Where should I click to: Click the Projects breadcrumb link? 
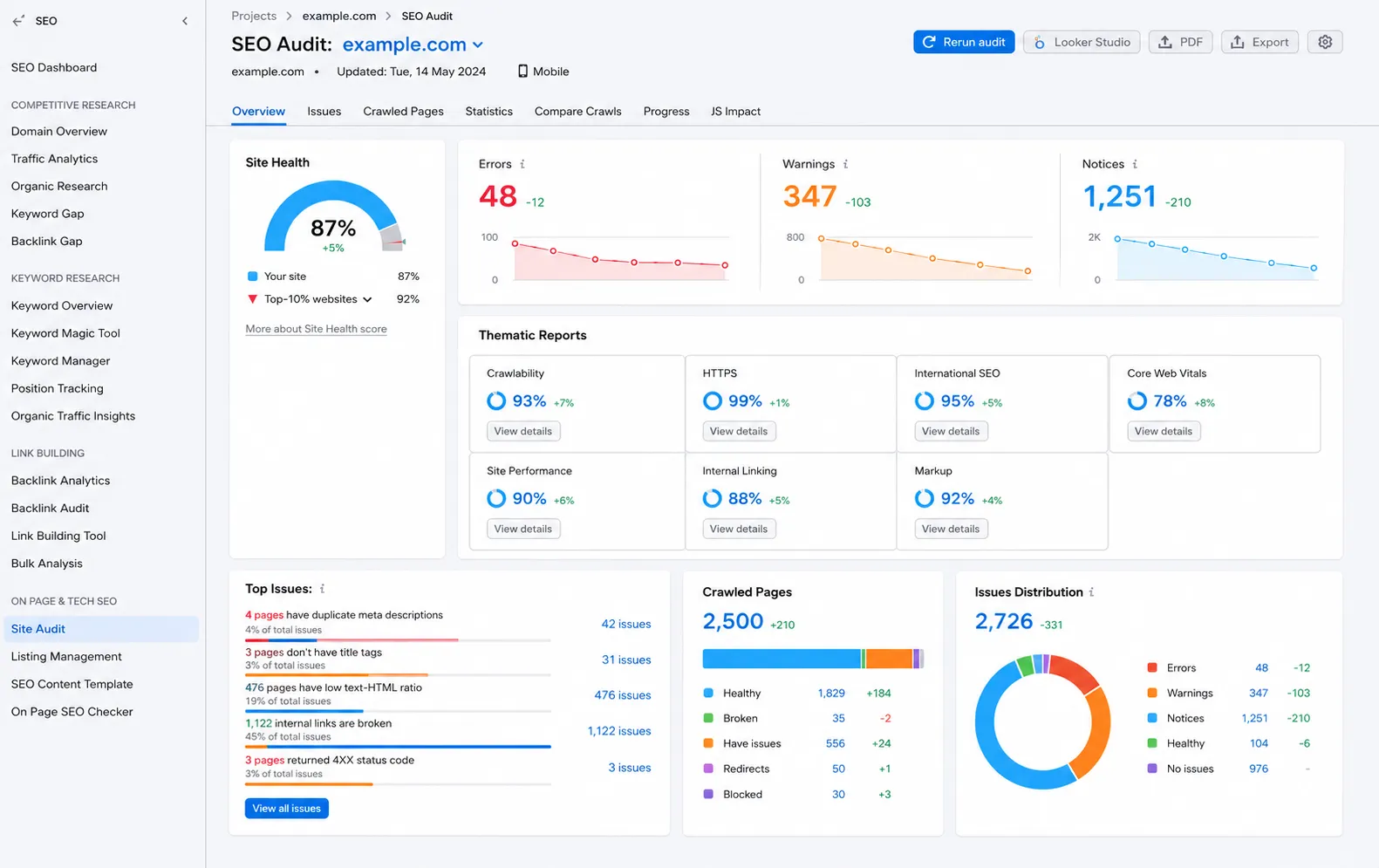point(254,16)
